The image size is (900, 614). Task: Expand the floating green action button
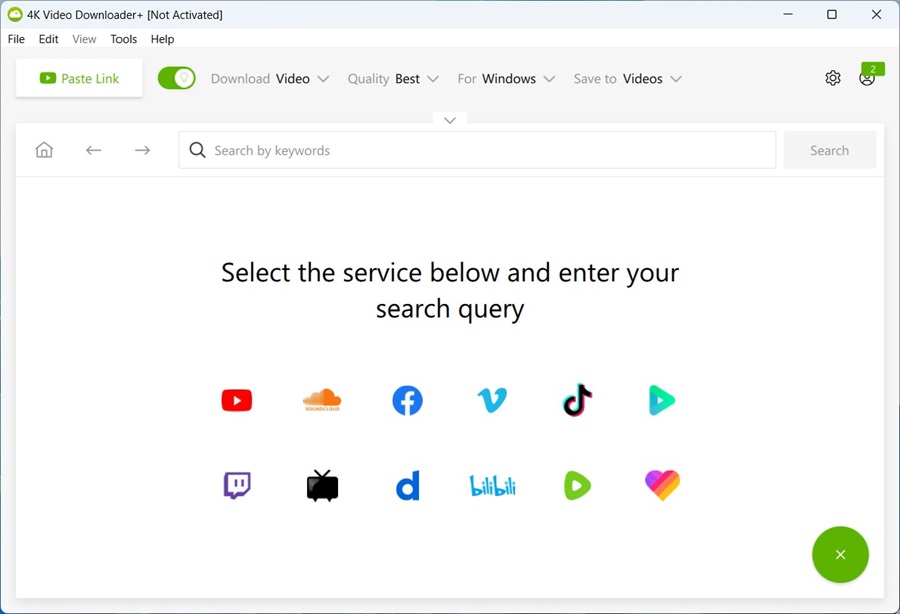[x=840, y=555]
